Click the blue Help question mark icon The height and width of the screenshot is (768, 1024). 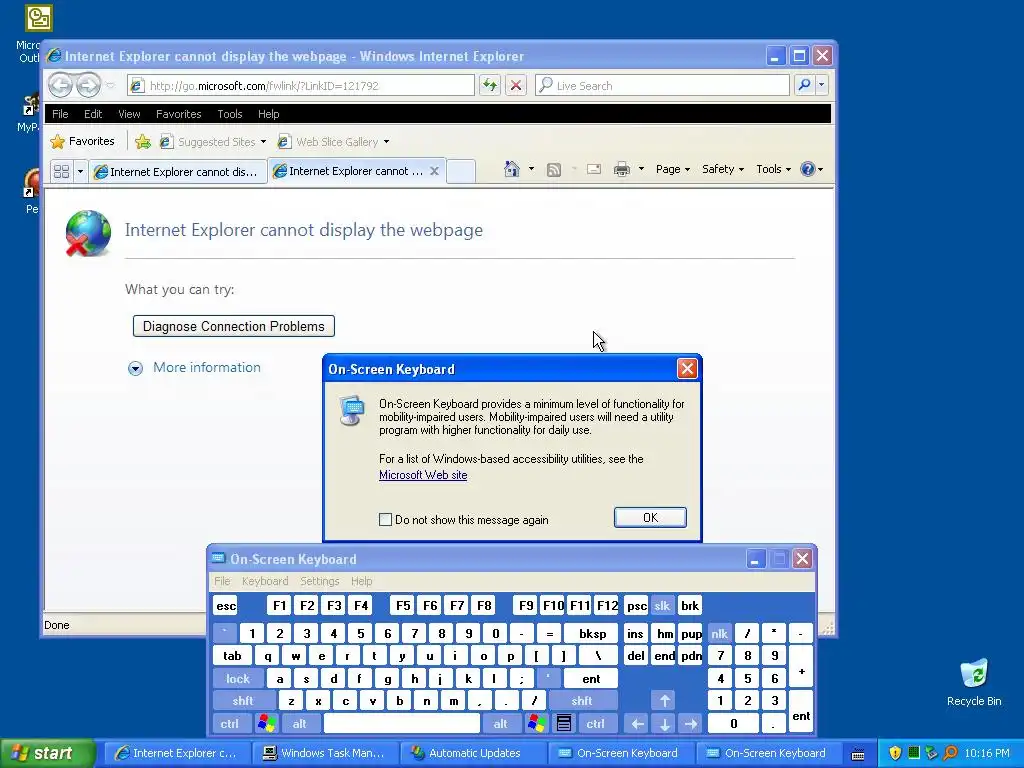click(808, 169)
